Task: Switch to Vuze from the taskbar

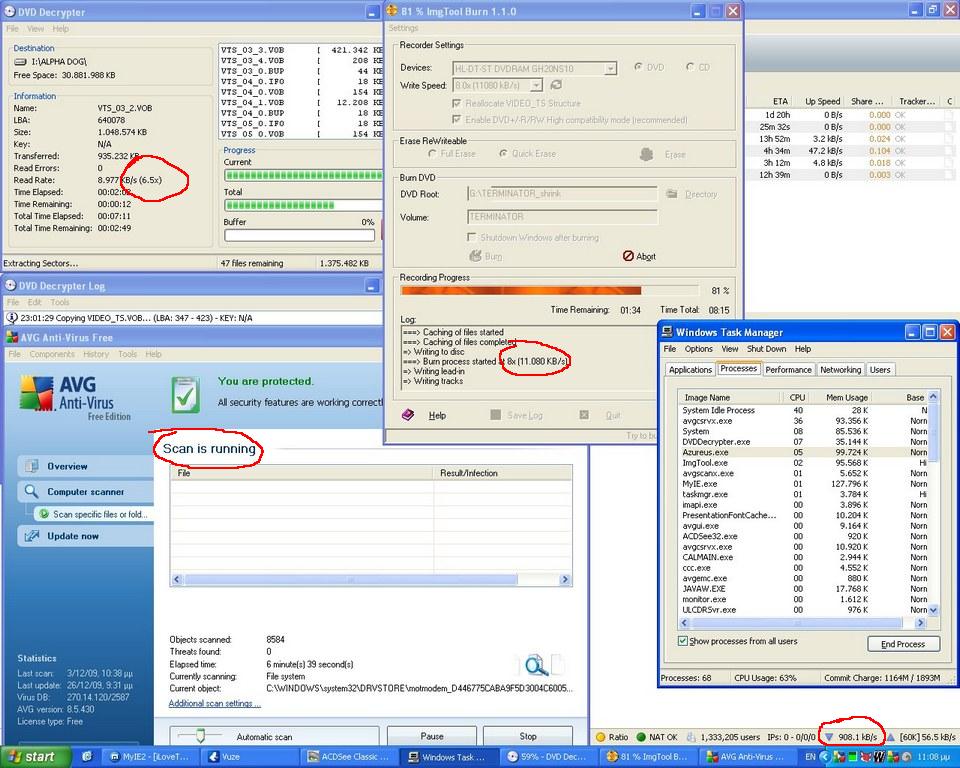Action: (x=250, y=757)
